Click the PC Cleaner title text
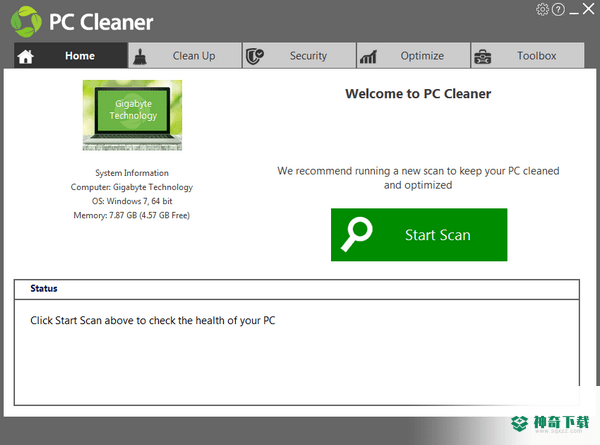Image resolution: width=600 pixels, height=445 pixels. point(101,22)
